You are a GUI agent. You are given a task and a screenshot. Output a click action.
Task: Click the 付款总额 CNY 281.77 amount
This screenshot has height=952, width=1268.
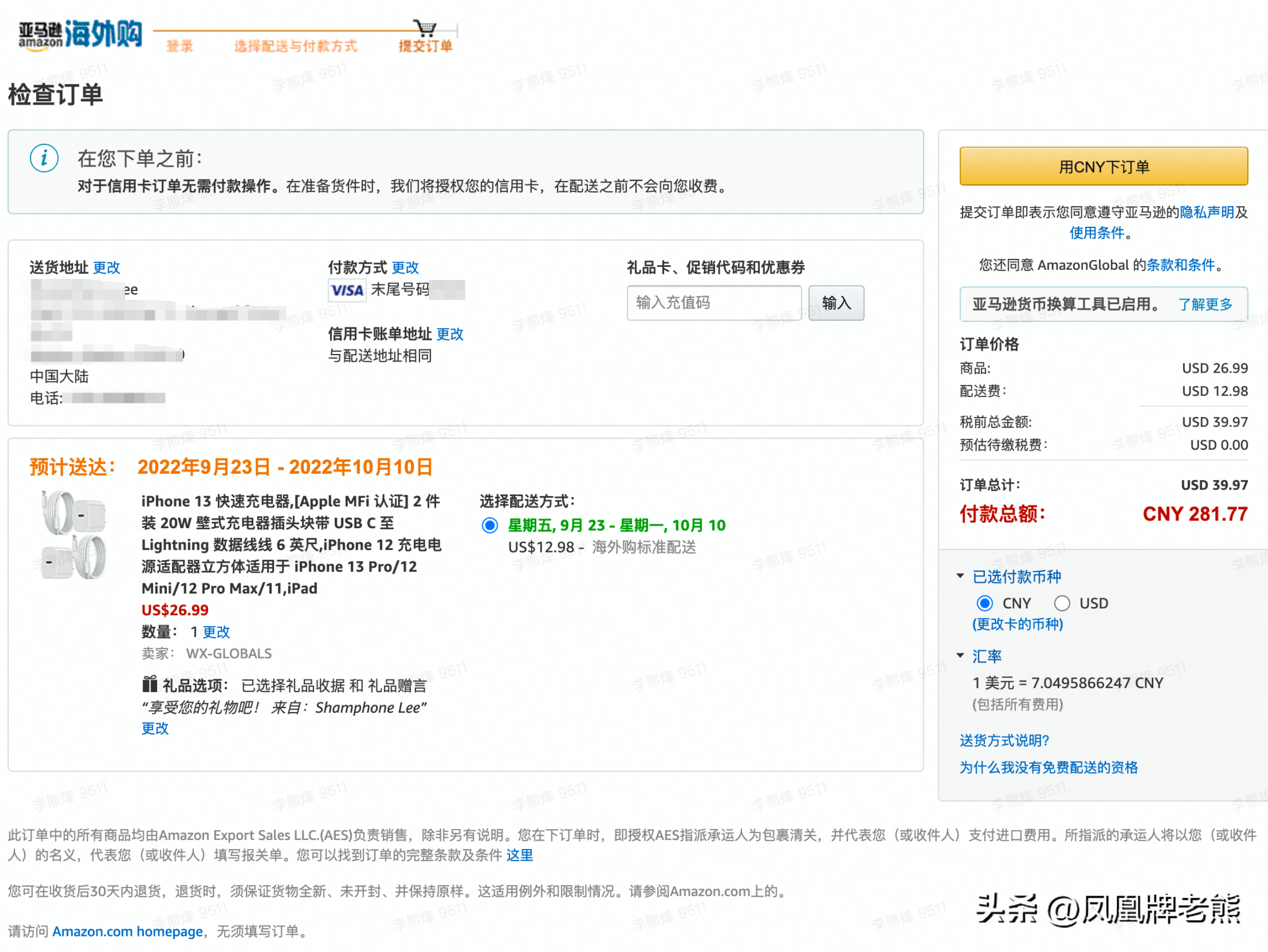click(1195, 514)
